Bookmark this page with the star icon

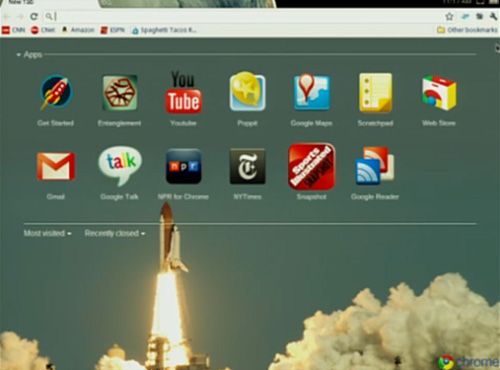[x=449, y=16]
